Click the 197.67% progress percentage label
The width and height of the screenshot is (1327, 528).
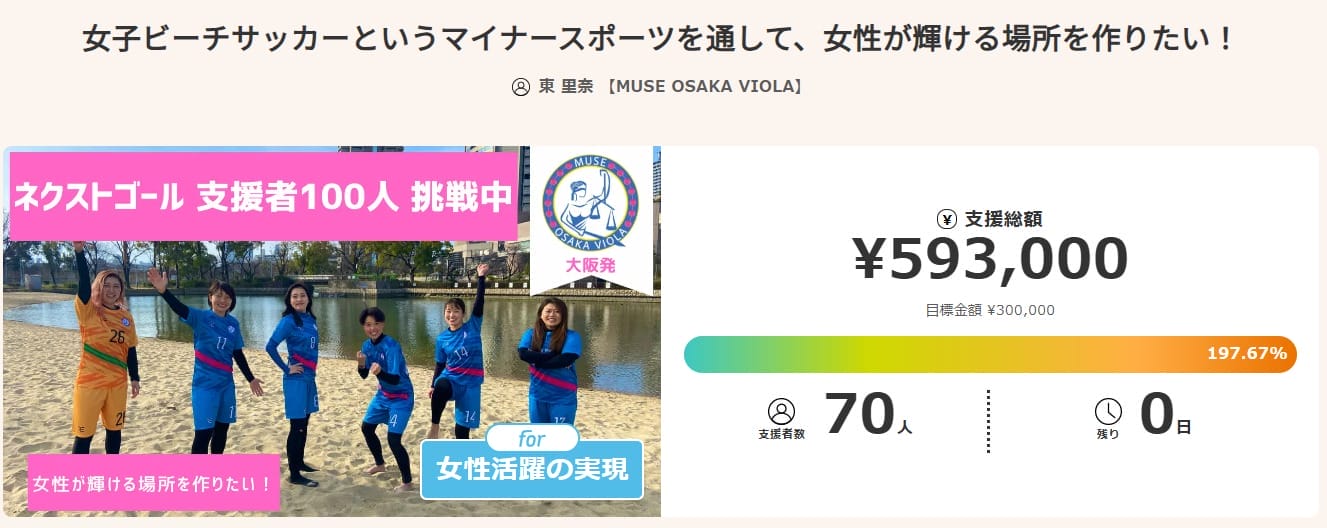pyautogui.click(x=1247, y=355)
